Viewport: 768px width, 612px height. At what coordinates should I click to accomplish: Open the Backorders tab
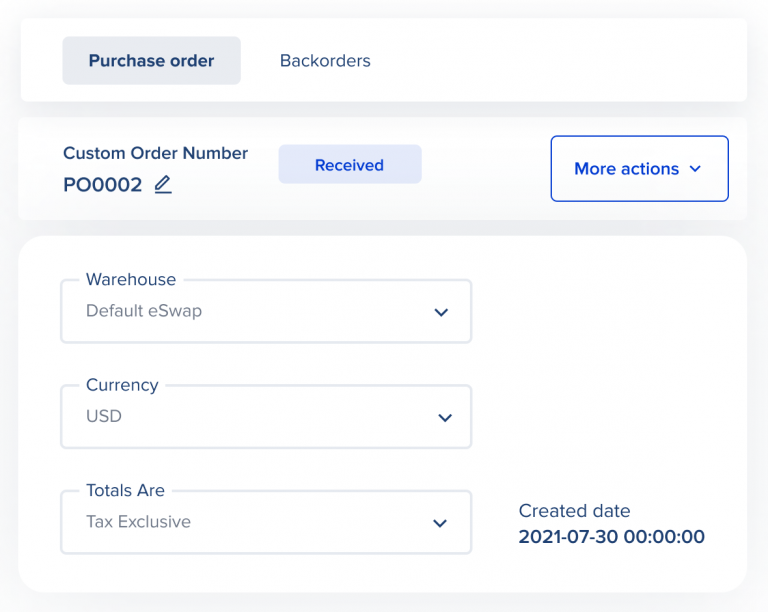click(x=325, y=61)
